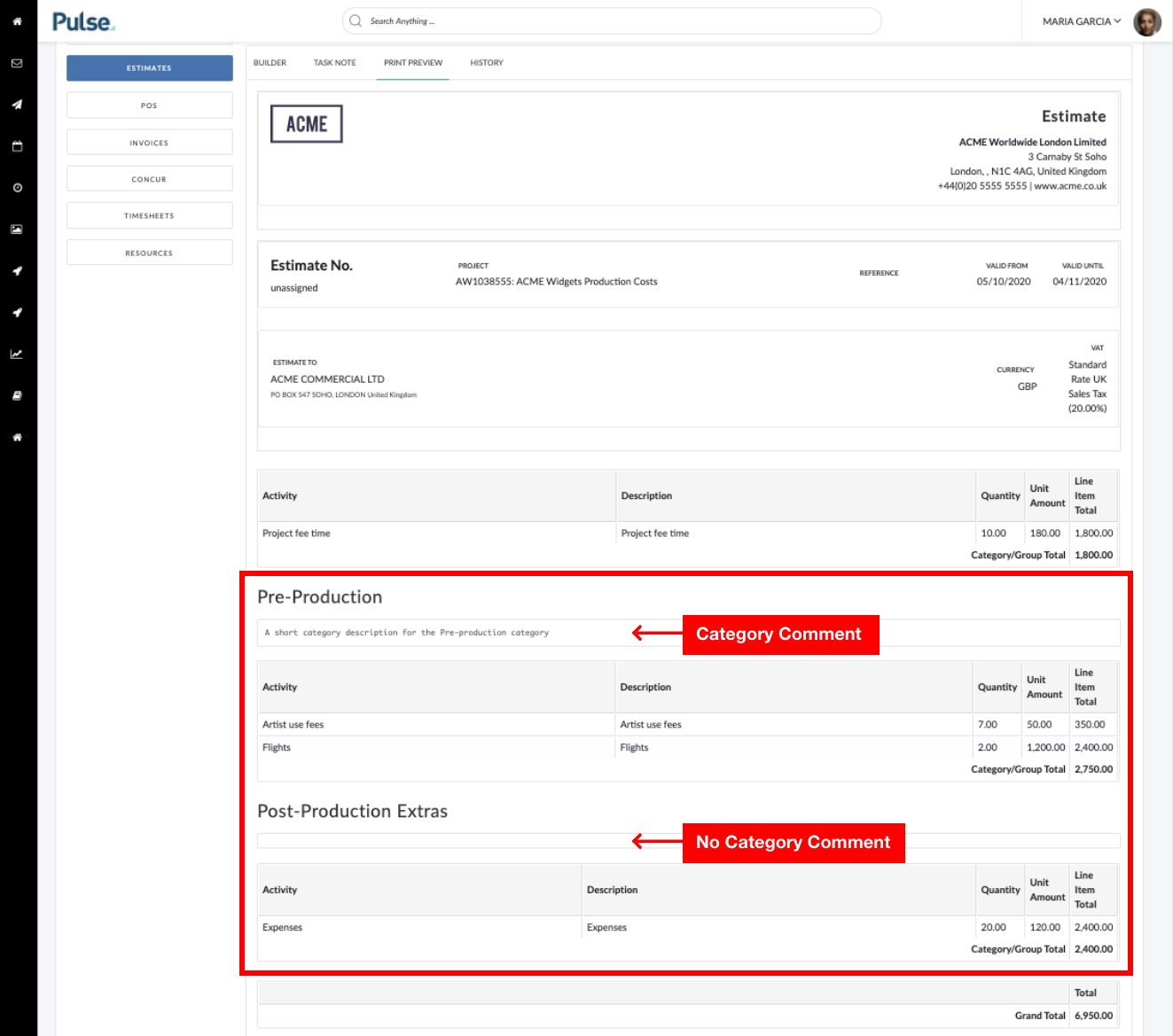Click the 1,800.00 line item total
This screenshot has height=1036, width=1173.
[1093, 534]
